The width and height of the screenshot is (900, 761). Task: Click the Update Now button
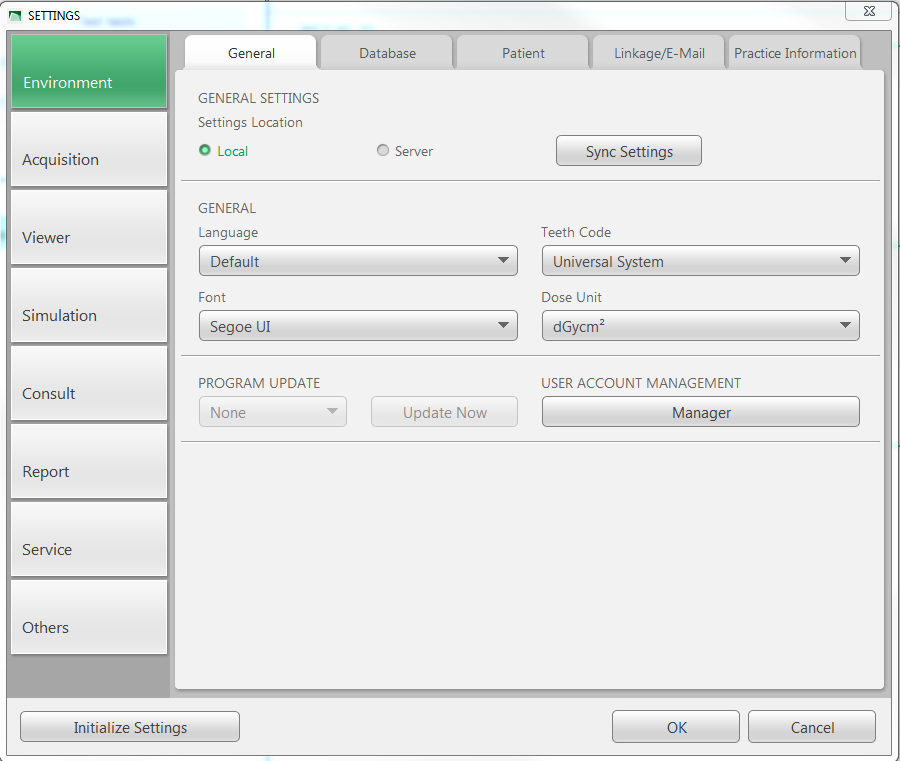click(x=444, y=412)
